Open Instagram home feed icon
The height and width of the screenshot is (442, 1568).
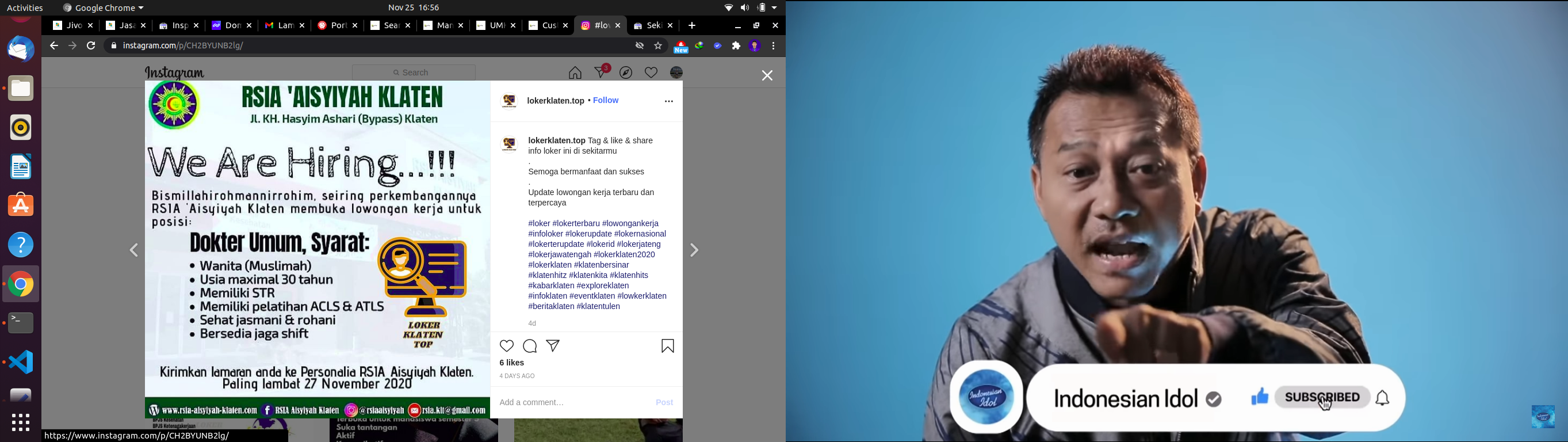(575, 73)
